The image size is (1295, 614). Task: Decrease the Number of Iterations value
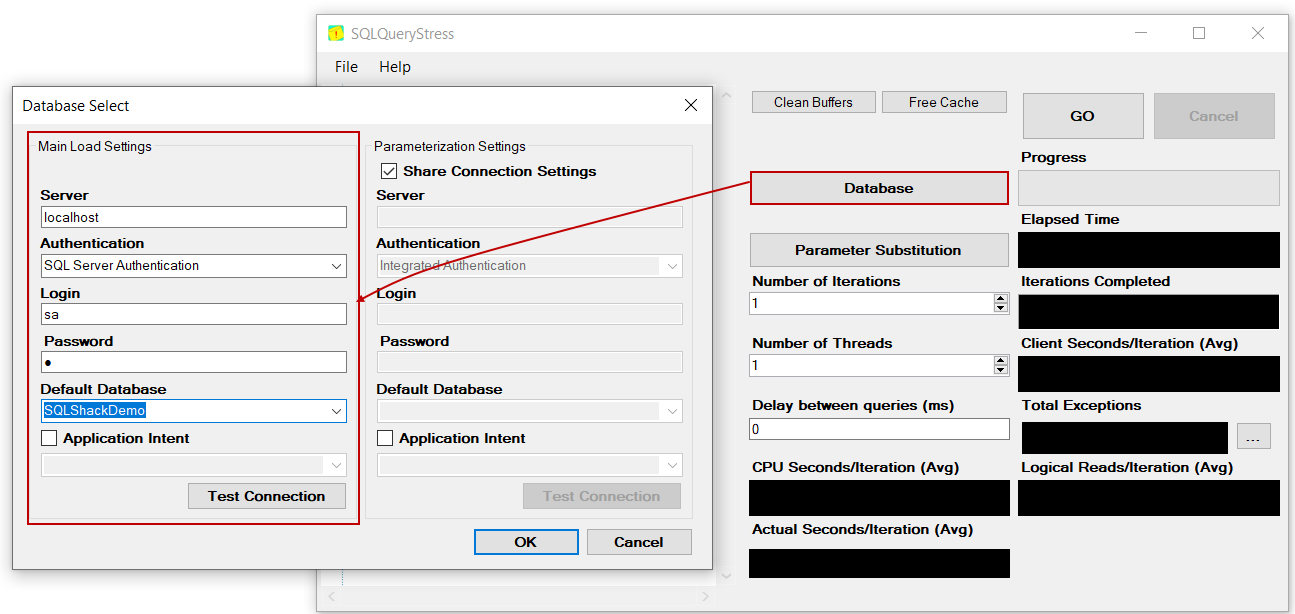pyautogui.click(x=1000, y=308)
